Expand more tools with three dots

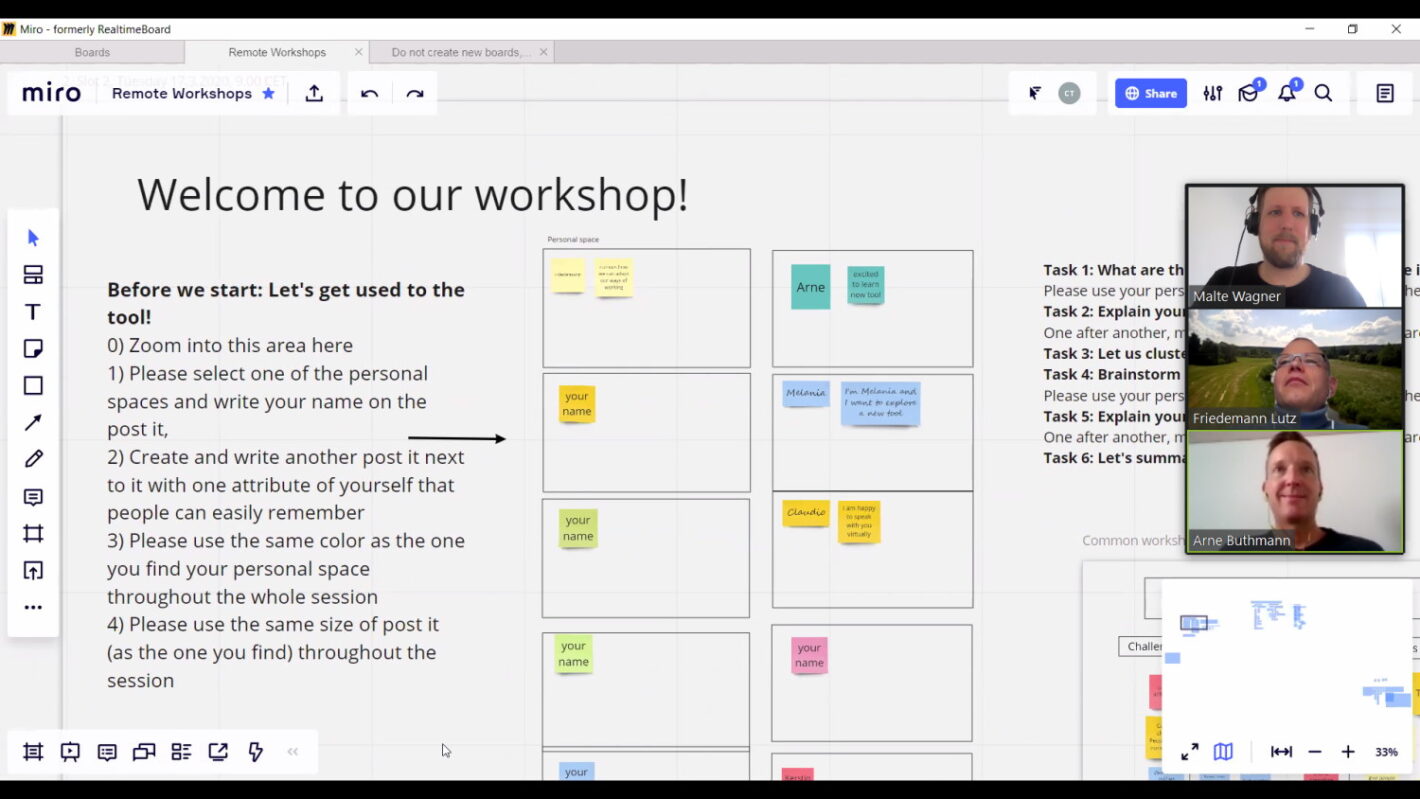pos(33,607)
